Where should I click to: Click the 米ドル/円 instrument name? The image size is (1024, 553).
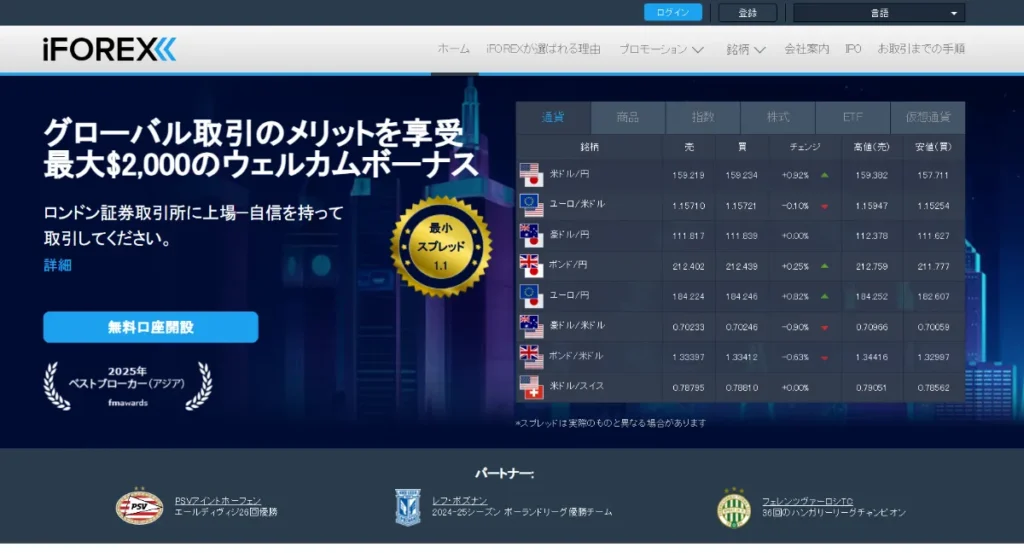pyautogui.click(x=569, y=174)
